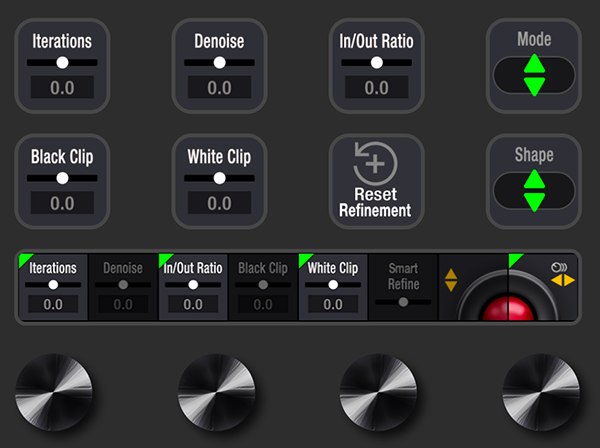This screenshot has width=600, height=448.
Task: Select the White Clip cell in the strip
Action: point(333,287)
